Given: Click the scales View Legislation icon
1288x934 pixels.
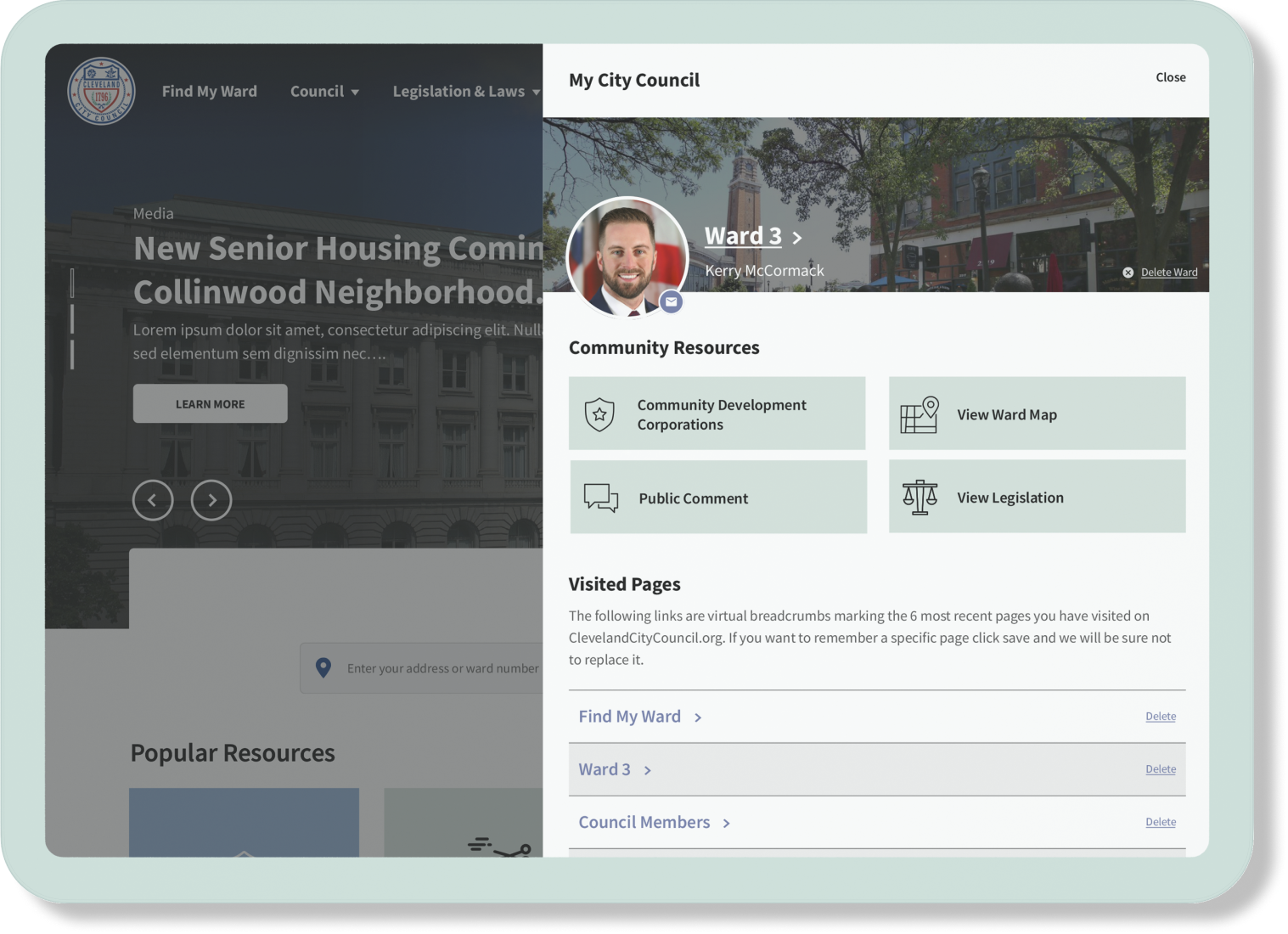Looking at the screenshot, I should pyautogui.click(x=920, y=498).
